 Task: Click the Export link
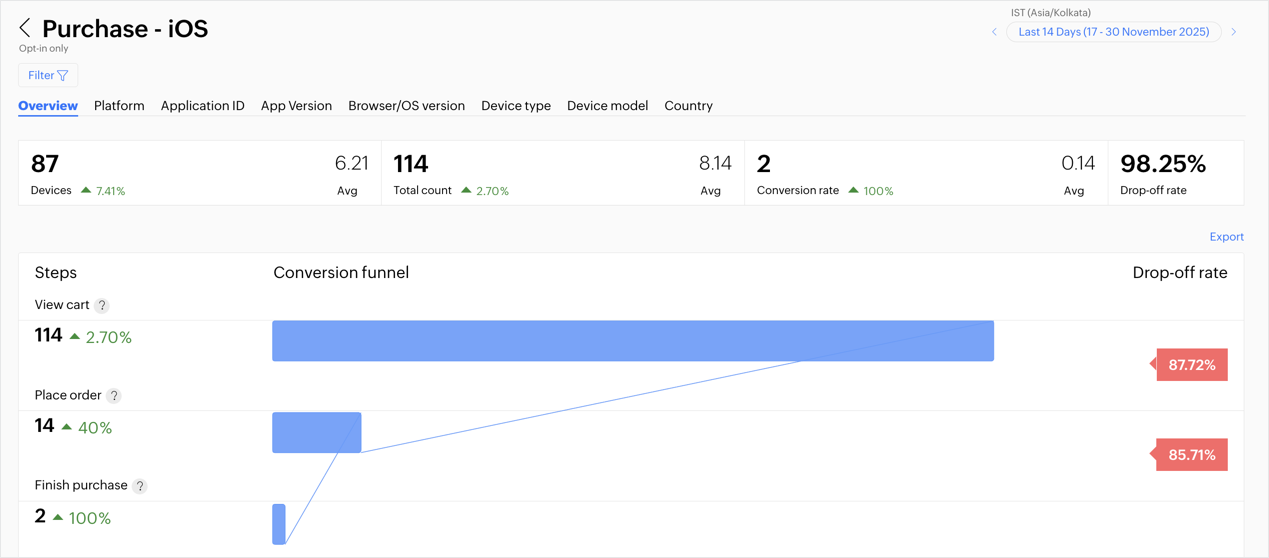point(1226,237)
